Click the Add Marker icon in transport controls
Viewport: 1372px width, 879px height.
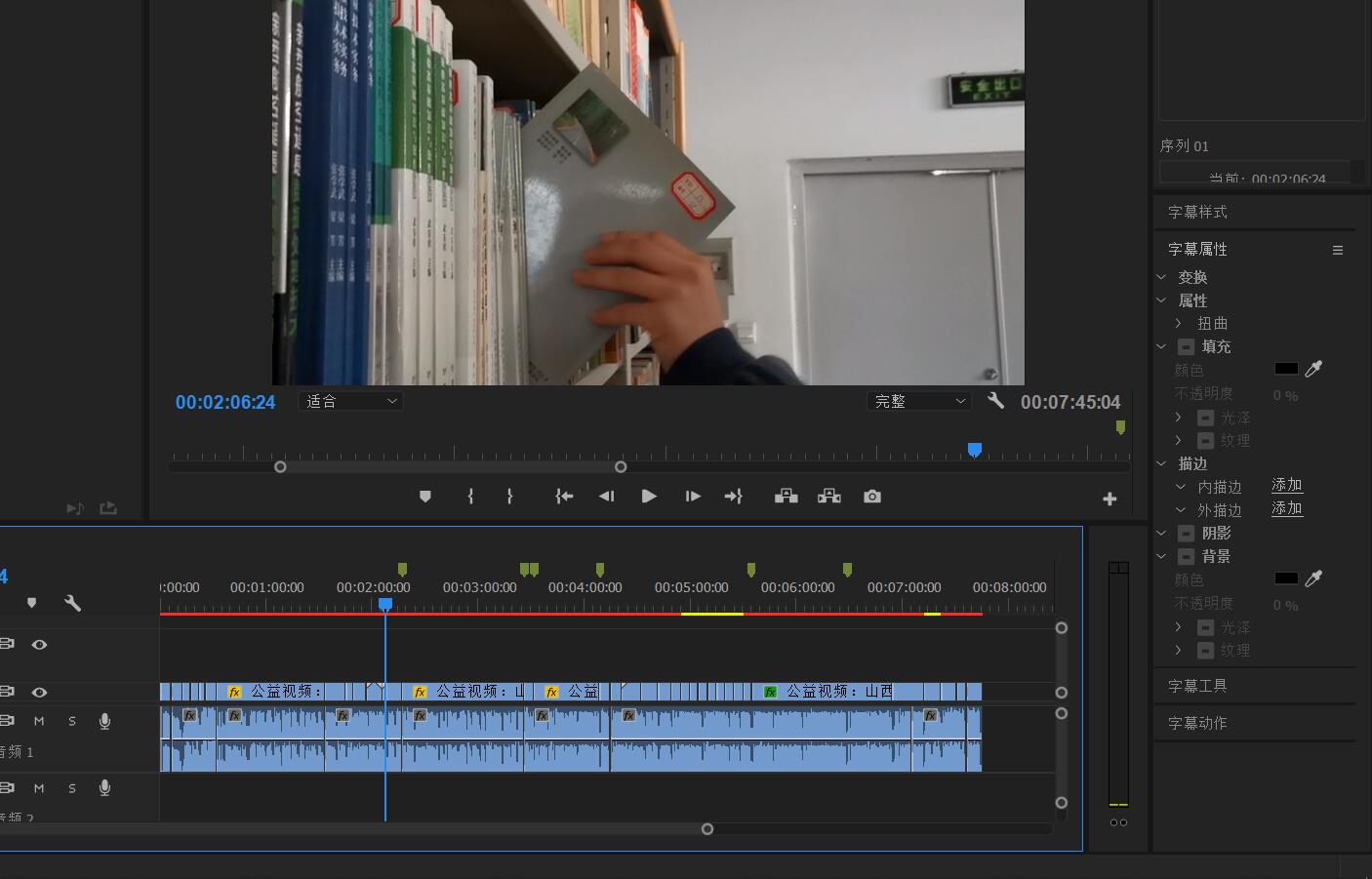coord(424,497)
